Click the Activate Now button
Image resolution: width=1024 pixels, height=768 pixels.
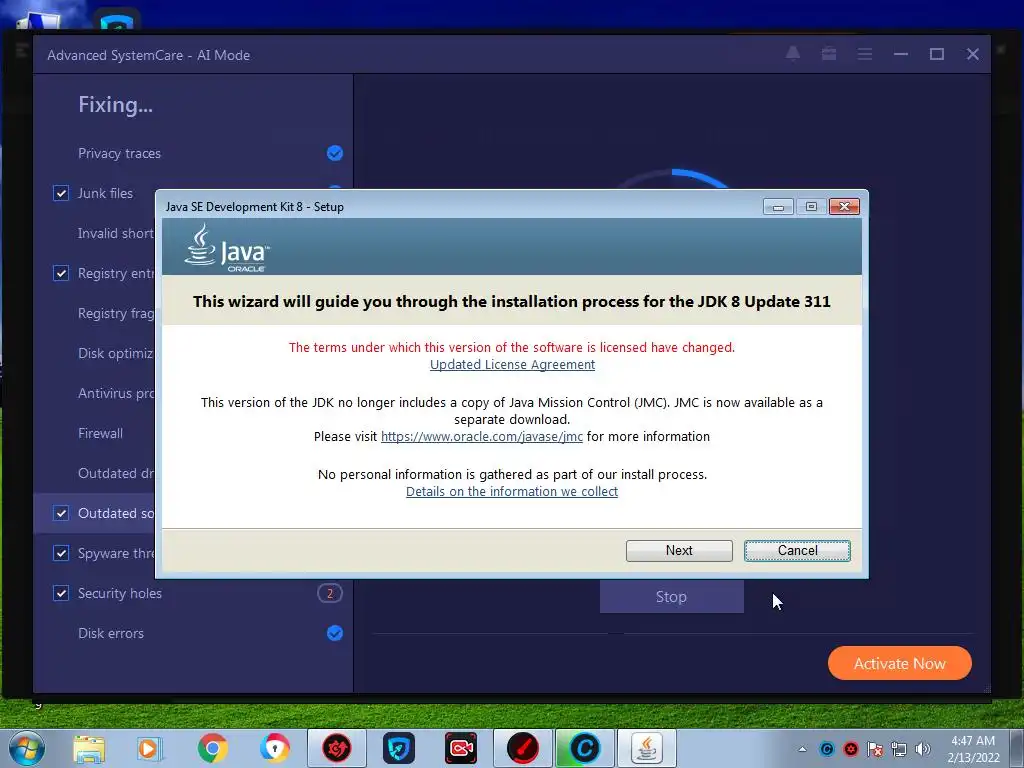coord(899,664)
